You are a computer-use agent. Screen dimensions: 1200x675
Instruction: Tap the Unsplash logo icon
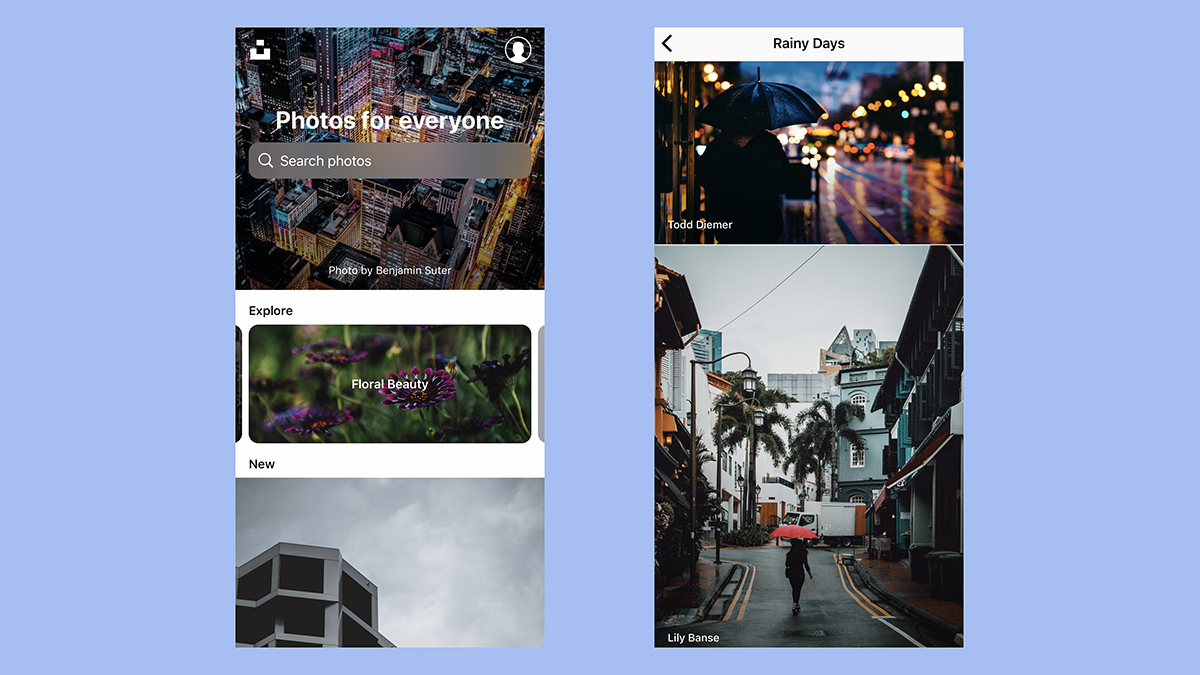(260, 49)
